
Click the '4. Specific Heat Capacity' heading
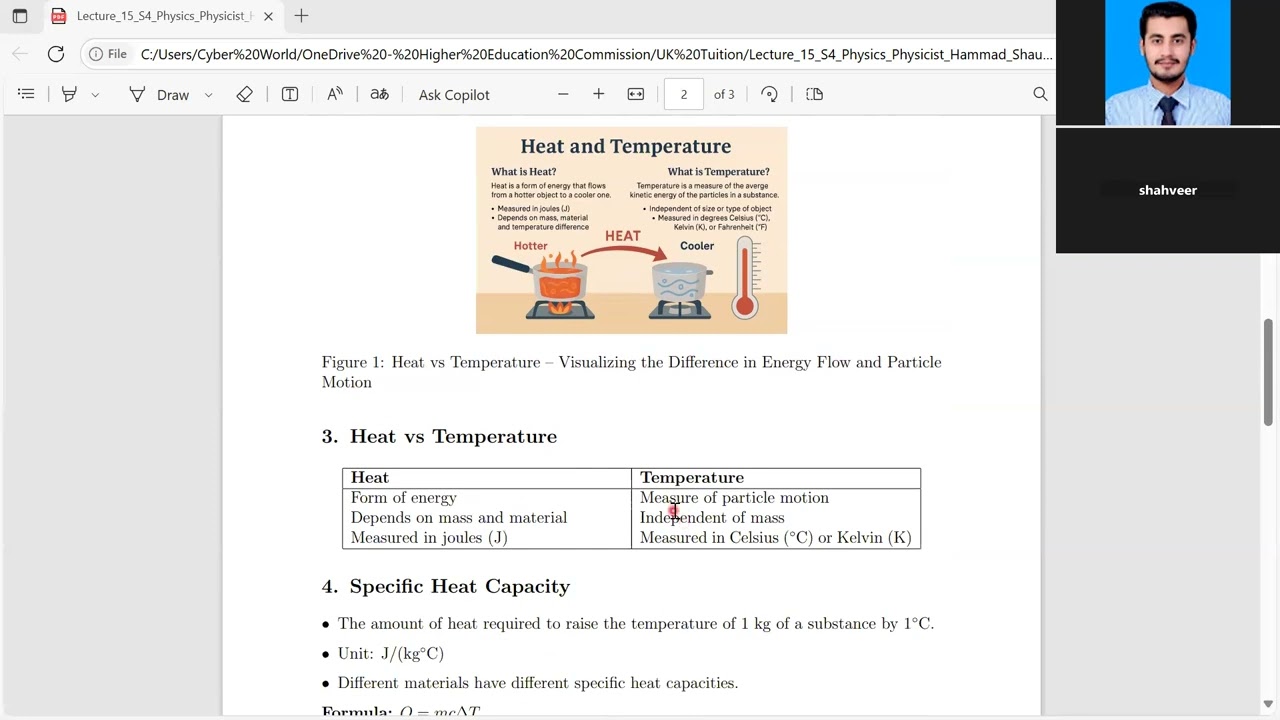[446, 586]
